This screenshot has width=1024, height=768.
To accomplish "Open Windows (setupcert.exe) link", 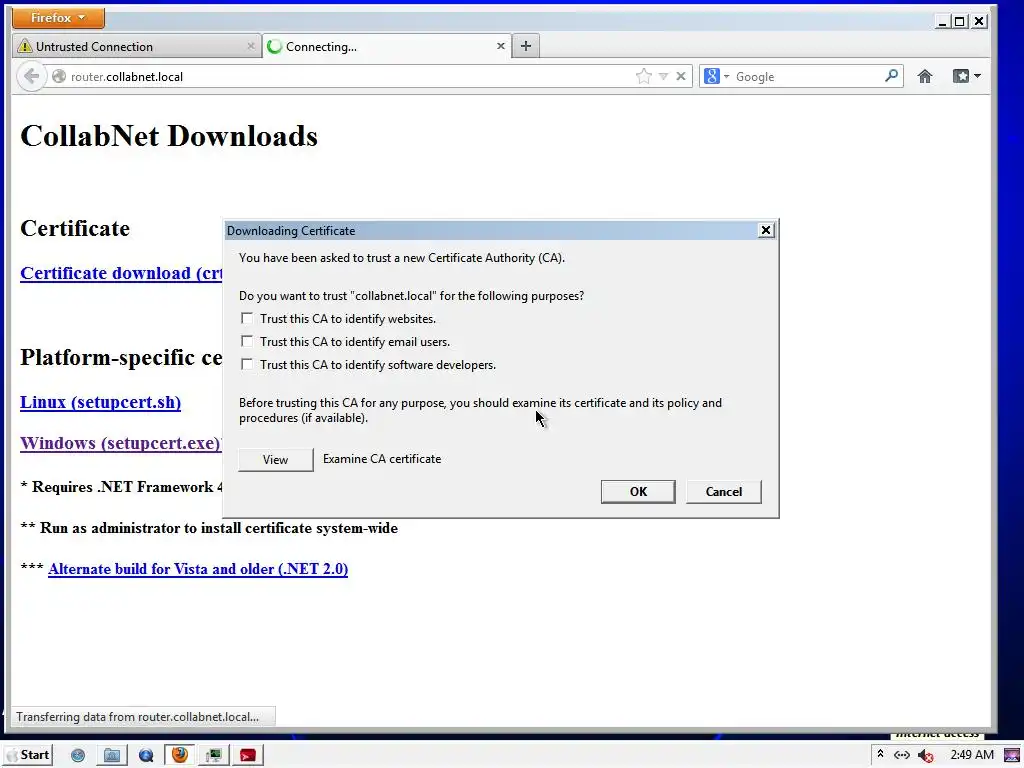I will pos(121,443).
